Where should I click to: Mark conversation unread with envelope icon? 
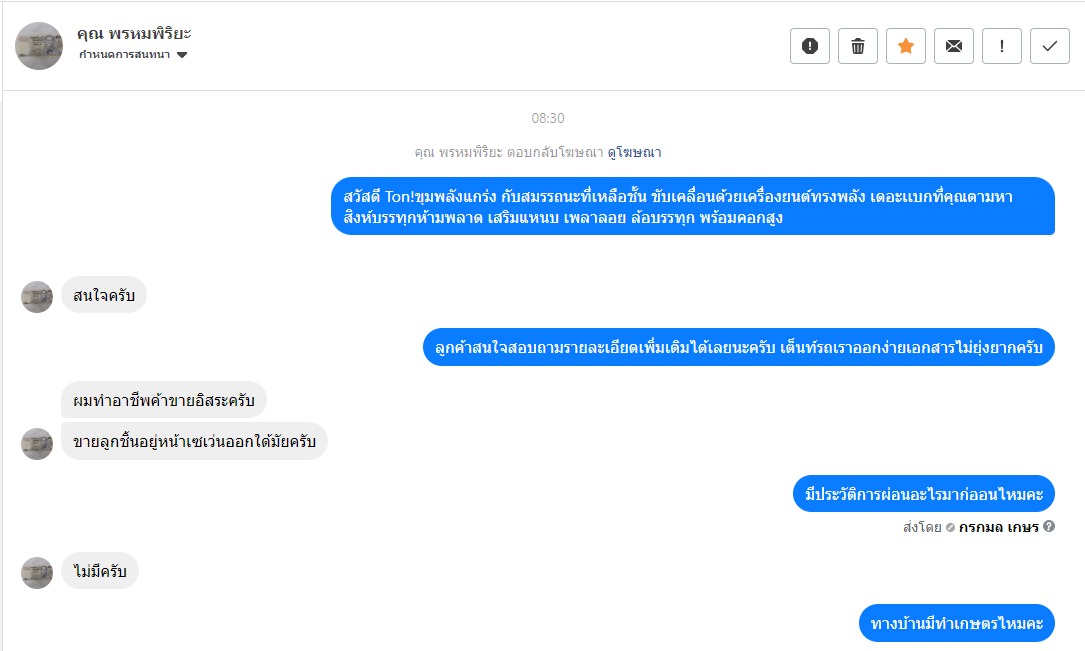pos(954,46)
